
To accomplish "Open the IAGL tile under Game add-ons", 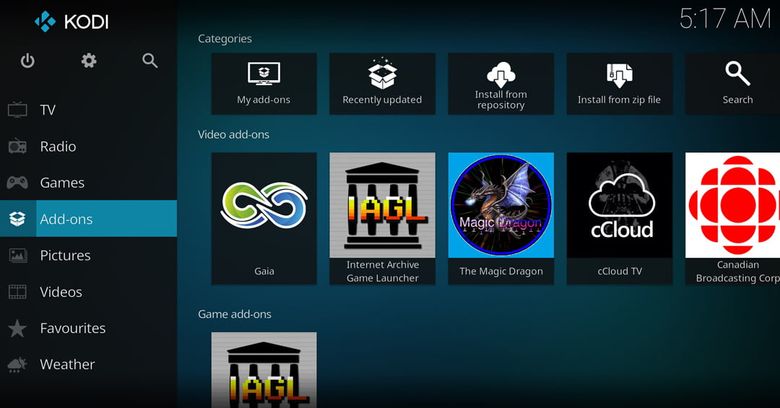I will coord(264,370).
